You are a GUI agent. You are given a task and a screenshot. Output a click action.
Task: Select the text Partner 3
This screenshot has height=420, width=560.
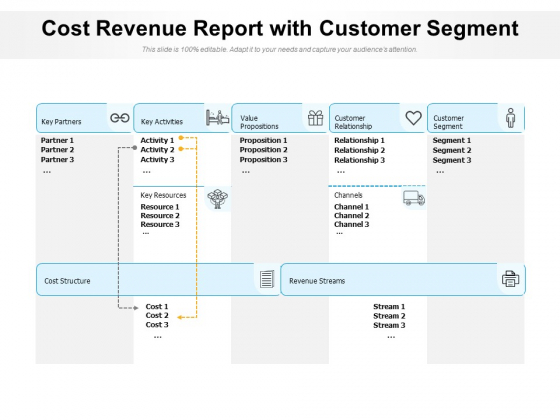(x=57, y=160)
